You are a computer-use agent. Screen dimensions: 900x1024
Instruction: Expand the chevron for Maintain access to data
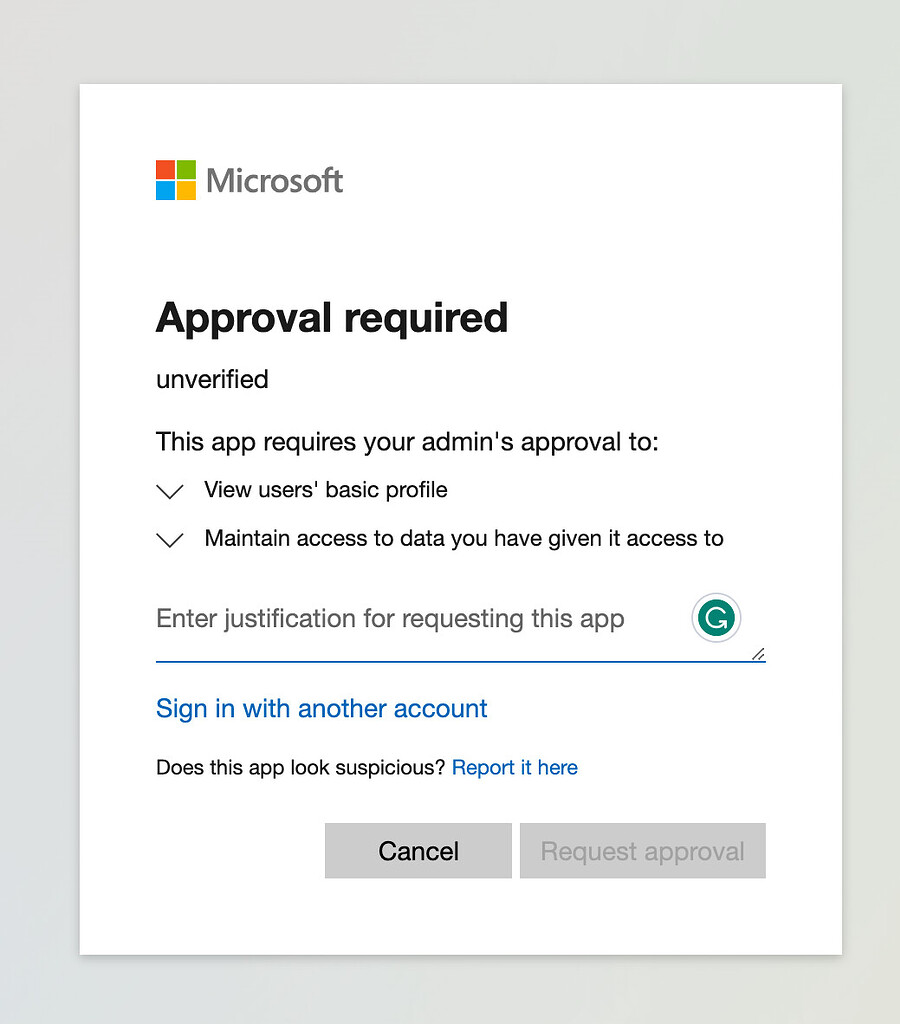pos(170,539)
